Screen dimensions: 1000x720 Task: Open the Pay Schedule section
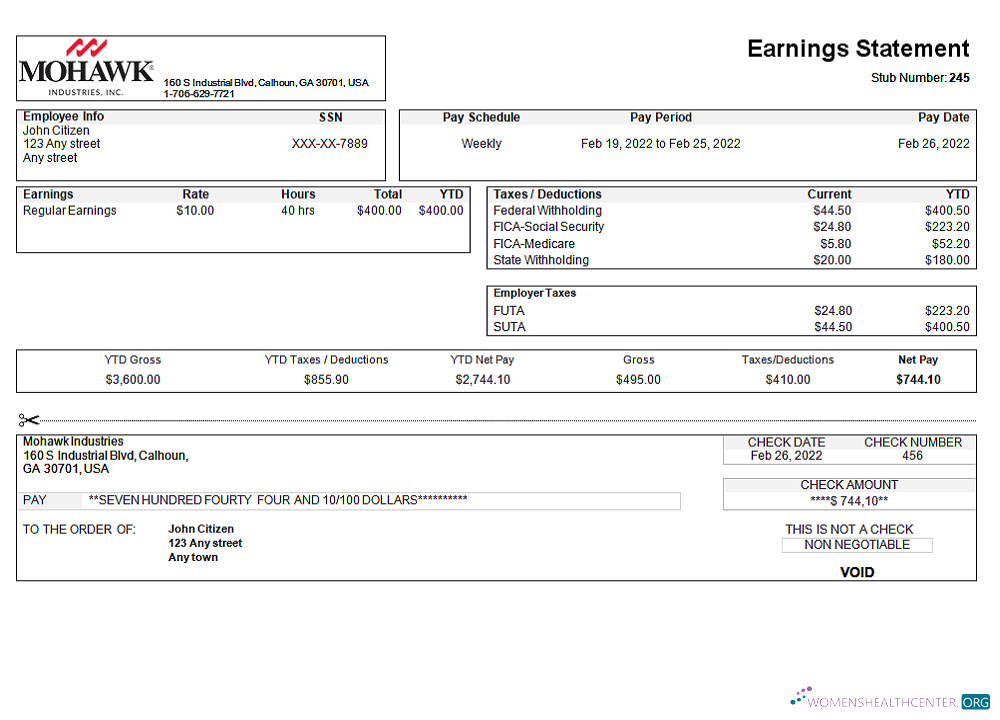point(481,117)
